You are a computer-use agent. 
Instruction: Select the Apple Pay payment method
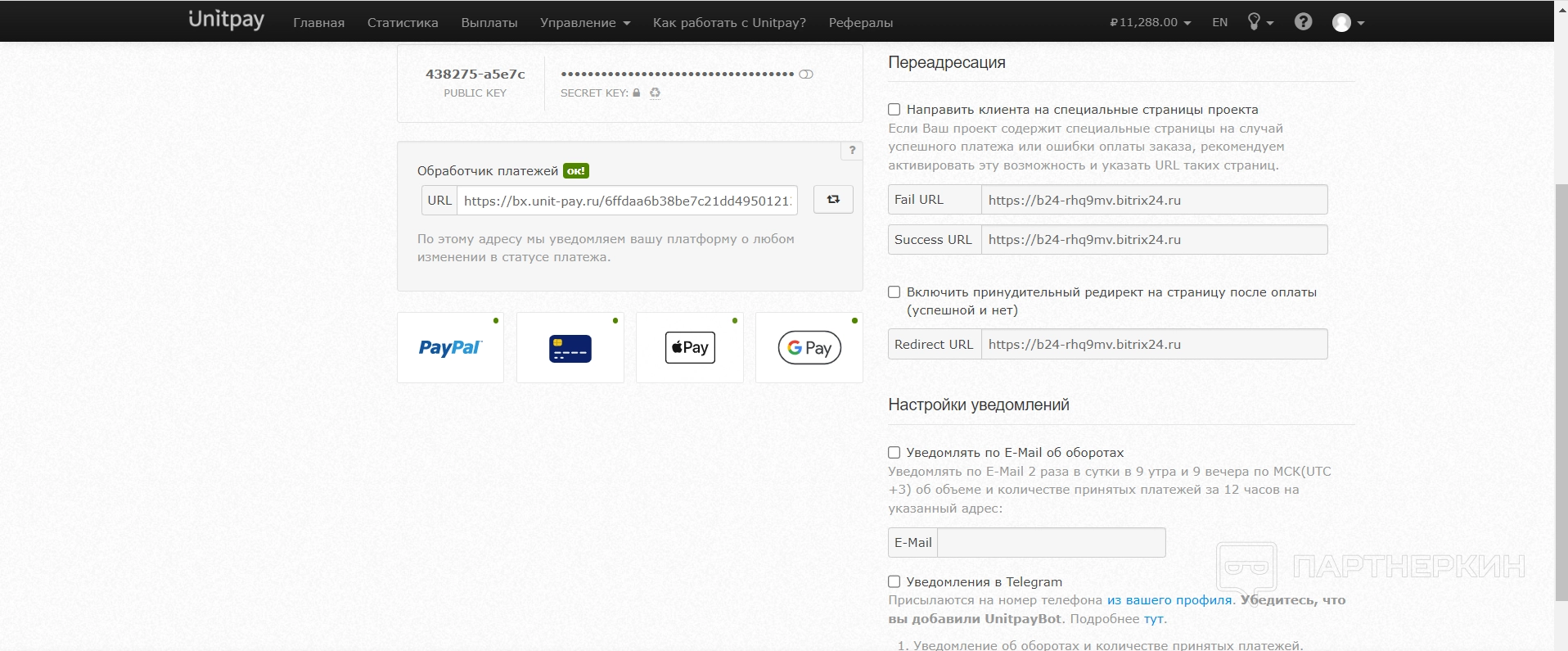[x=690, y=347]
